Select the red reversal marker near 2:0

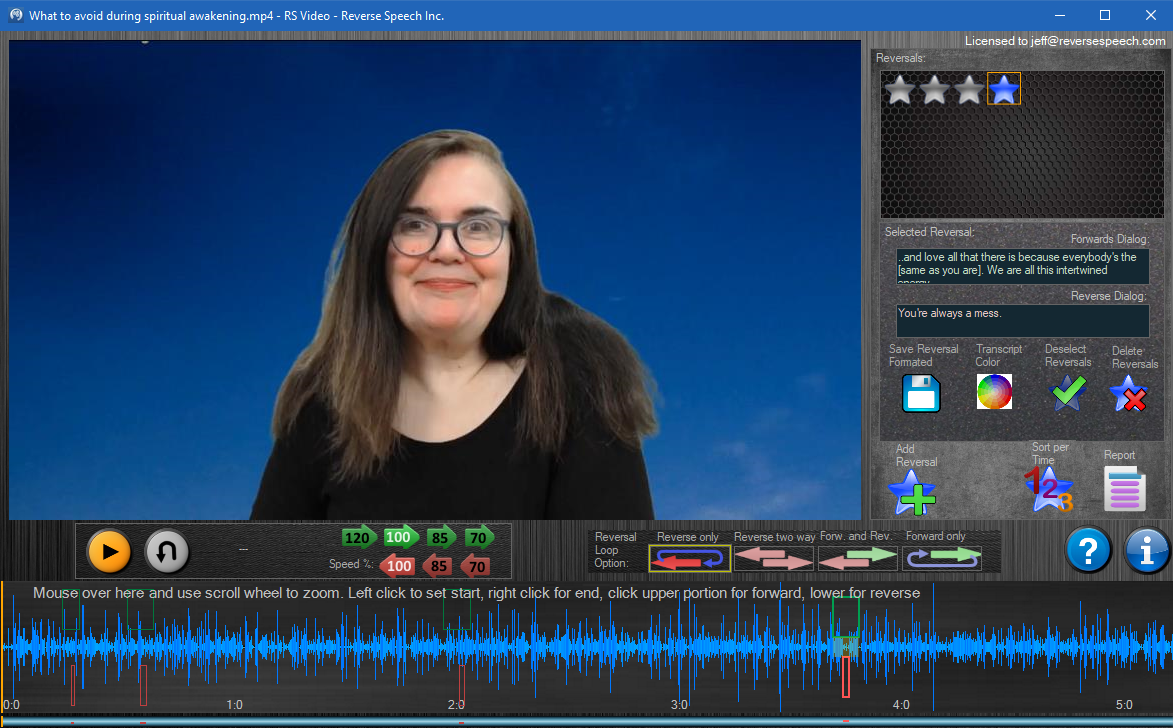point(462,685)
